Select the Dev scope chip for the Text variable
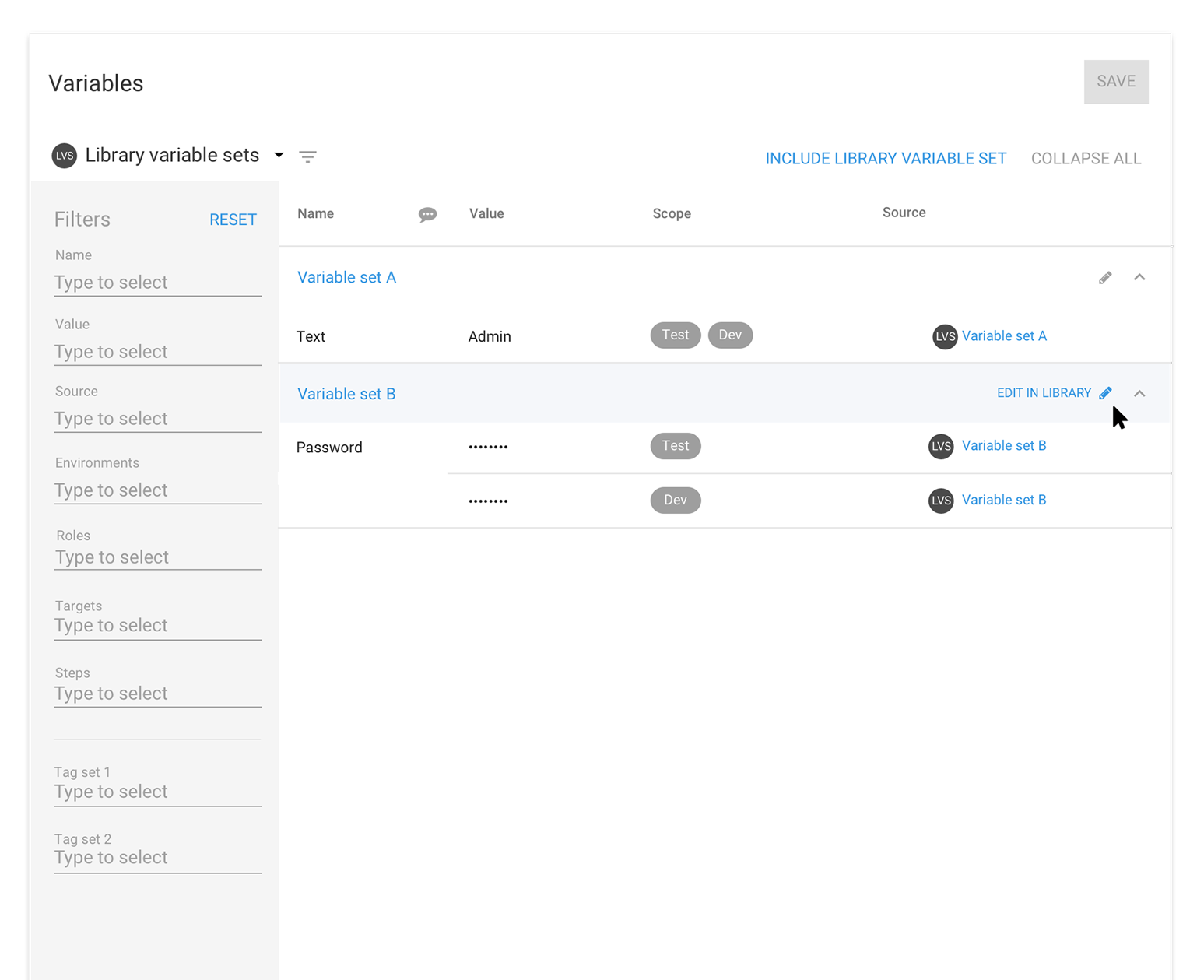Screen dimensions: 1204x980 [730, 335]
